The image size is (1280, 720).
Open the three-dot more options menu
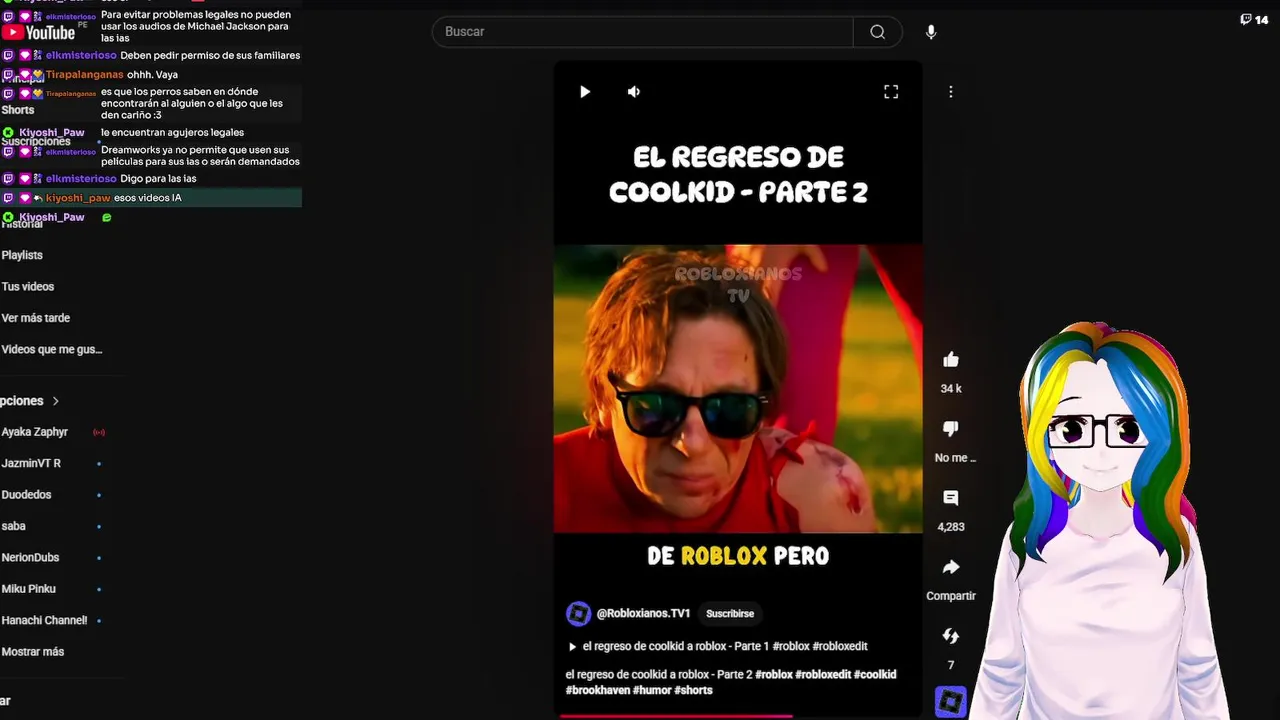[950, 92]
